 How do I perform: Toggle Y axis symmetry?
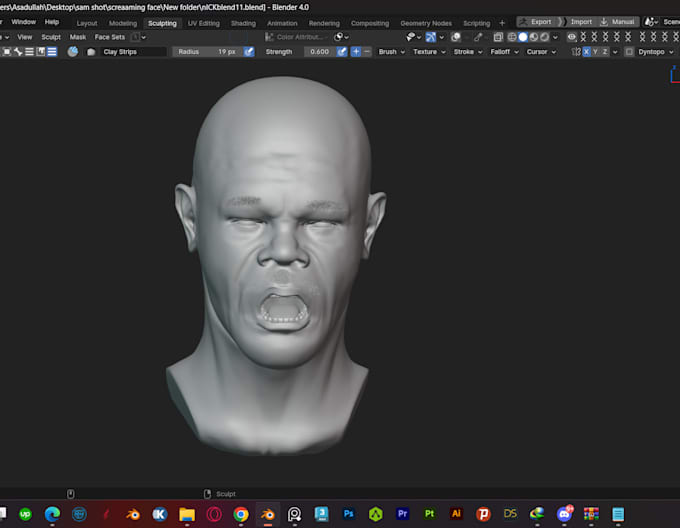tap(595, 52)
